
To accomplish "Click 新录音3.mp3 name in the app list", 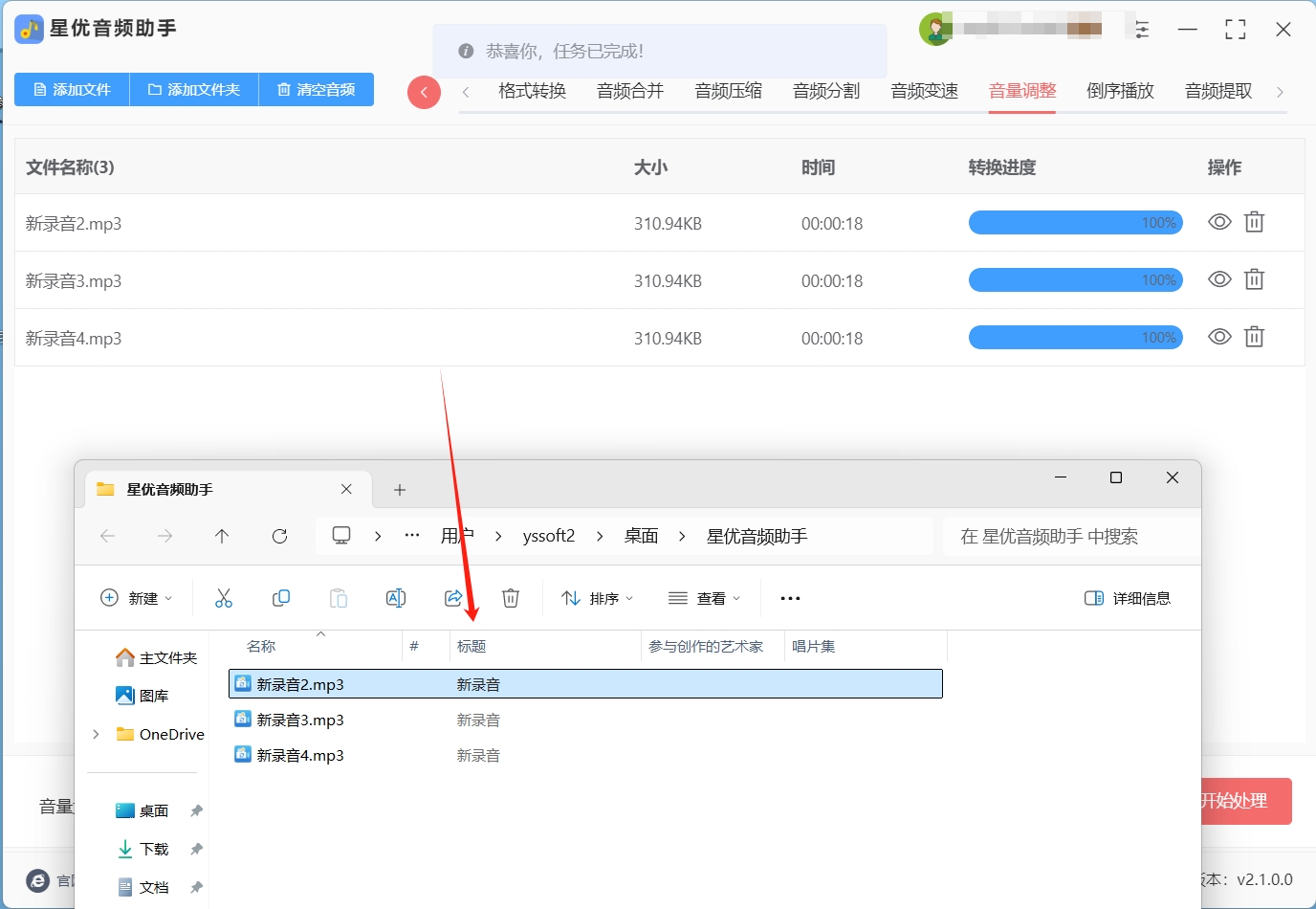I will (x=74, y=281).
